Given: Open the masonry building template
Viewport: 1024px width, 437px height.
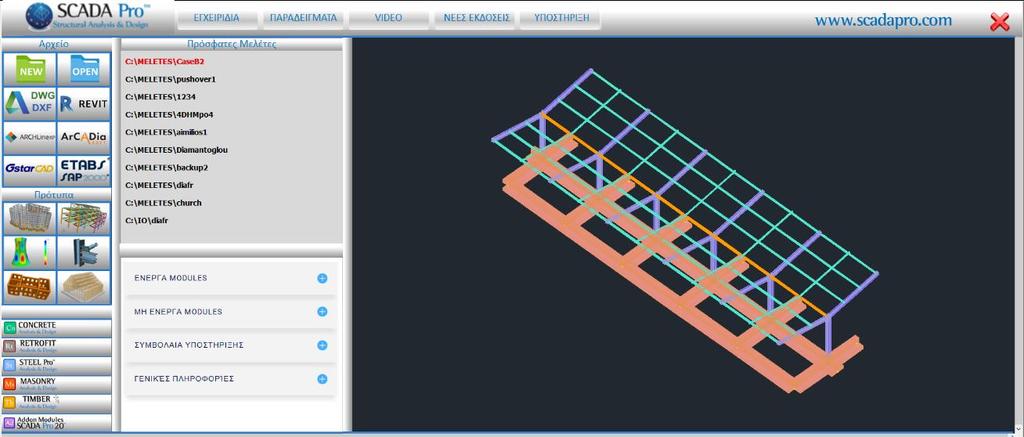Looking at the screenshot, I should (x=30, y=287).
